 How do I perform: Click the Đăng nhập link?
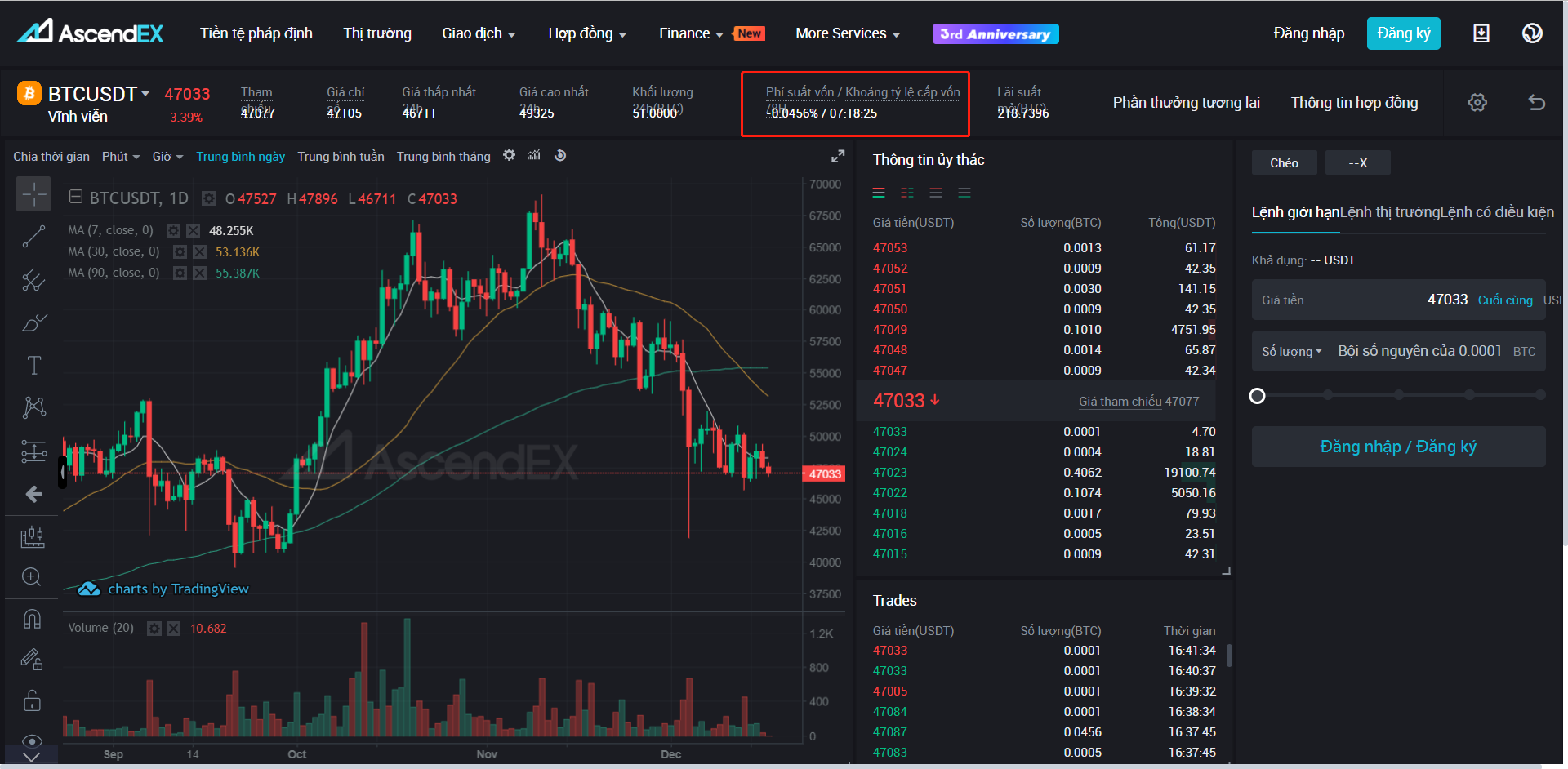(1308, 33)
